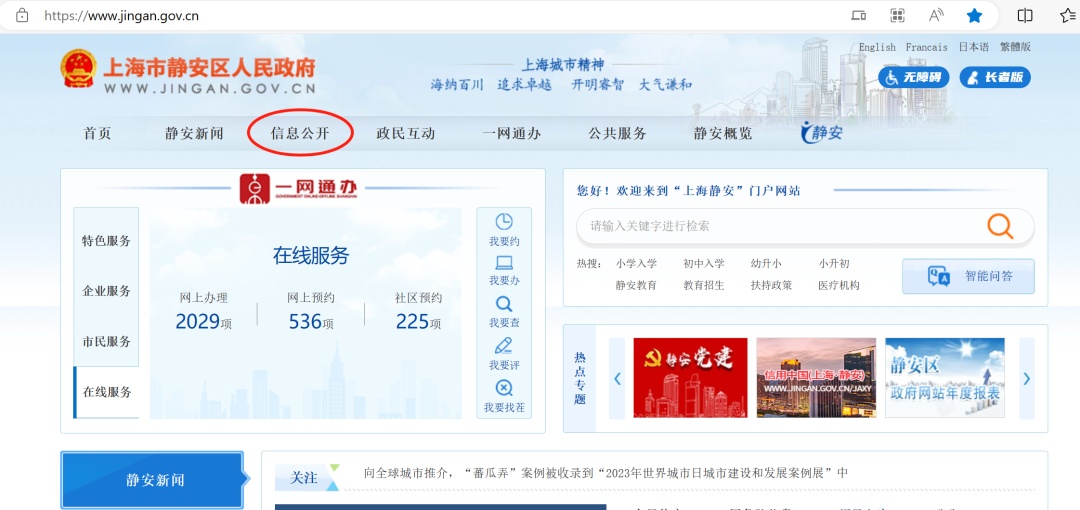Click the blue 静安新闻 section button

[x=152, y=480]
